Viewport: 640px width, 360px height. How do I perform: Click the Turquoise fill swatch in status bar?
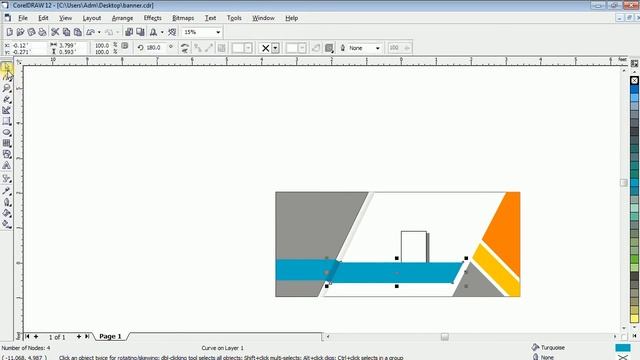[623, 348]
